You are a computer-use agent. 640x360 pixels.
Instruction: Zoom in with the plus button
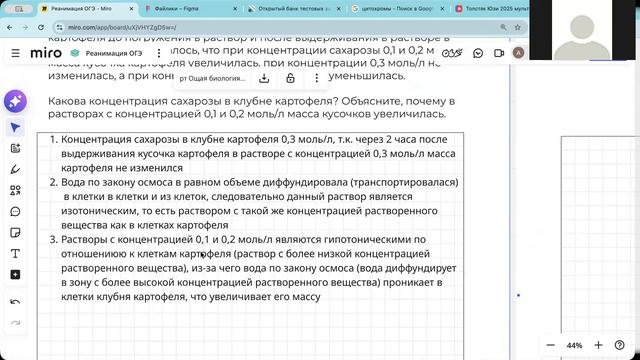coord(598,345)
